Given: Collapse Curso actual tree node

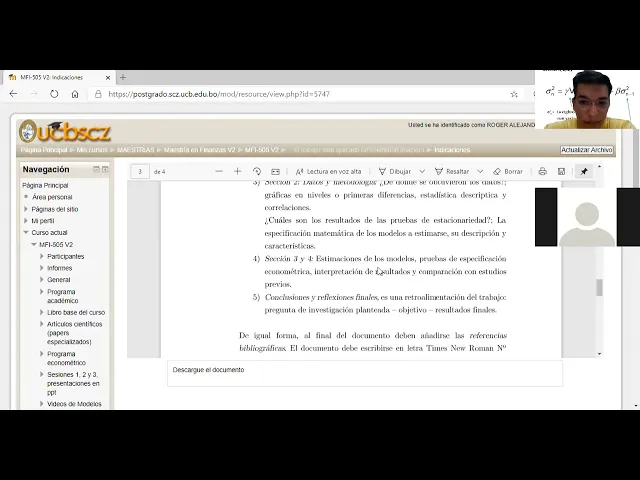Looking at the screenshot, I should [26, 232].
